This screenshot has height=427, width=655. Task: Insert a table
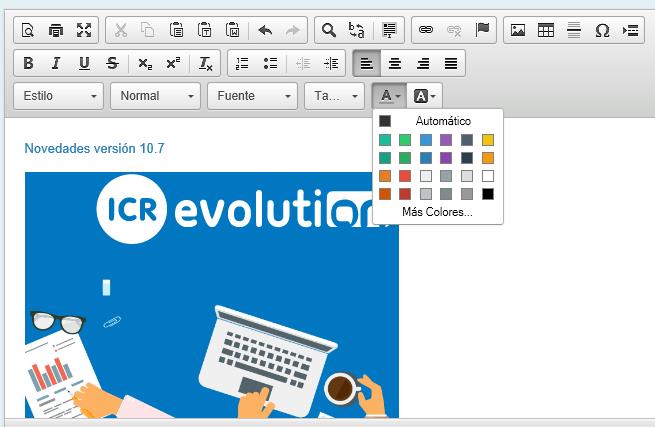pyautogui.click(x=546, y=30)
